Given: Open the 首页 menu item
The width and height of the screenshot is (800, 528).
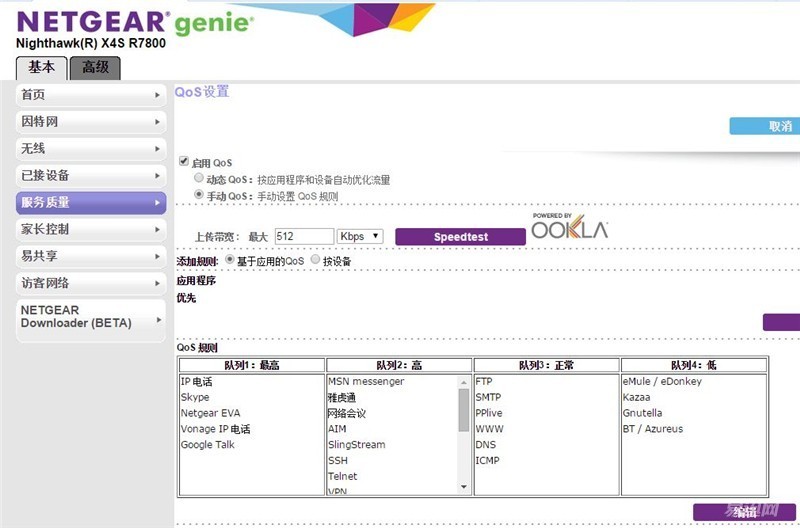Looking at the screenshot, I should [91, 95].
